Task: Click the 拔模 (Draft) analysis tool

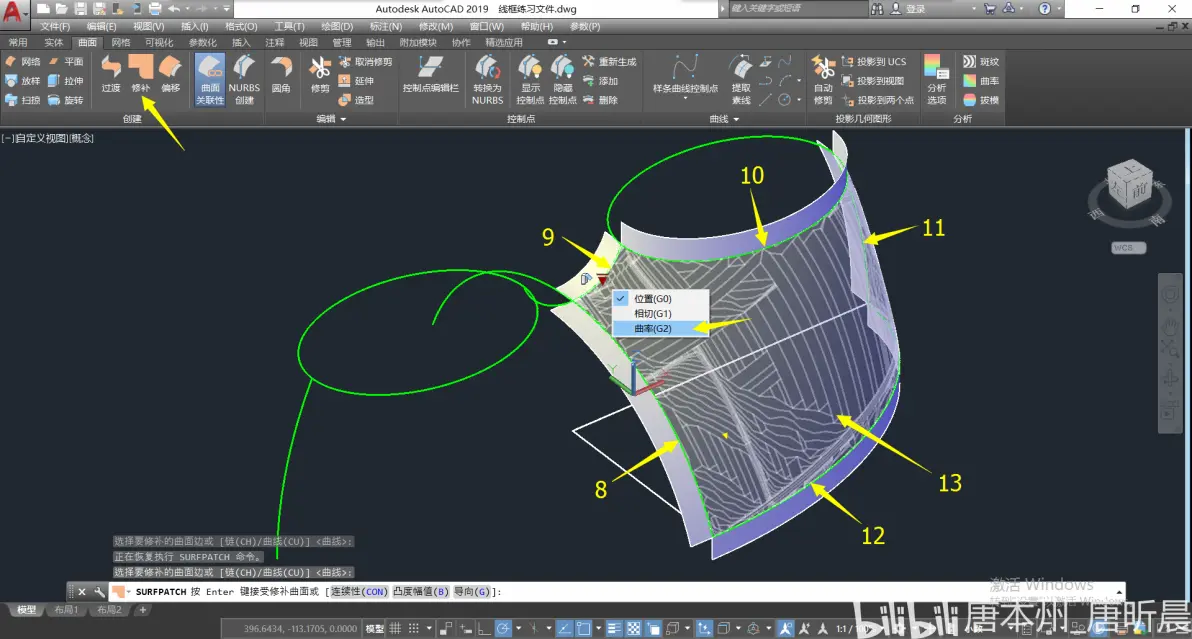Action: pyautogui.click(x=981, y=100)
